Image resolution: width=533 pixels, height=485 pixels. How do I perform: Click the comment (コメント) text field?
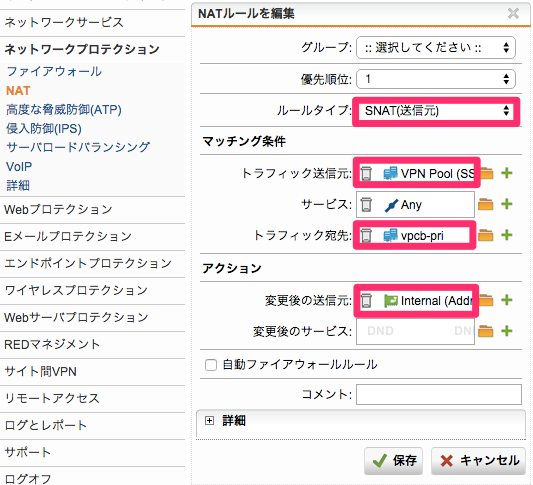[x=439, y=395]
